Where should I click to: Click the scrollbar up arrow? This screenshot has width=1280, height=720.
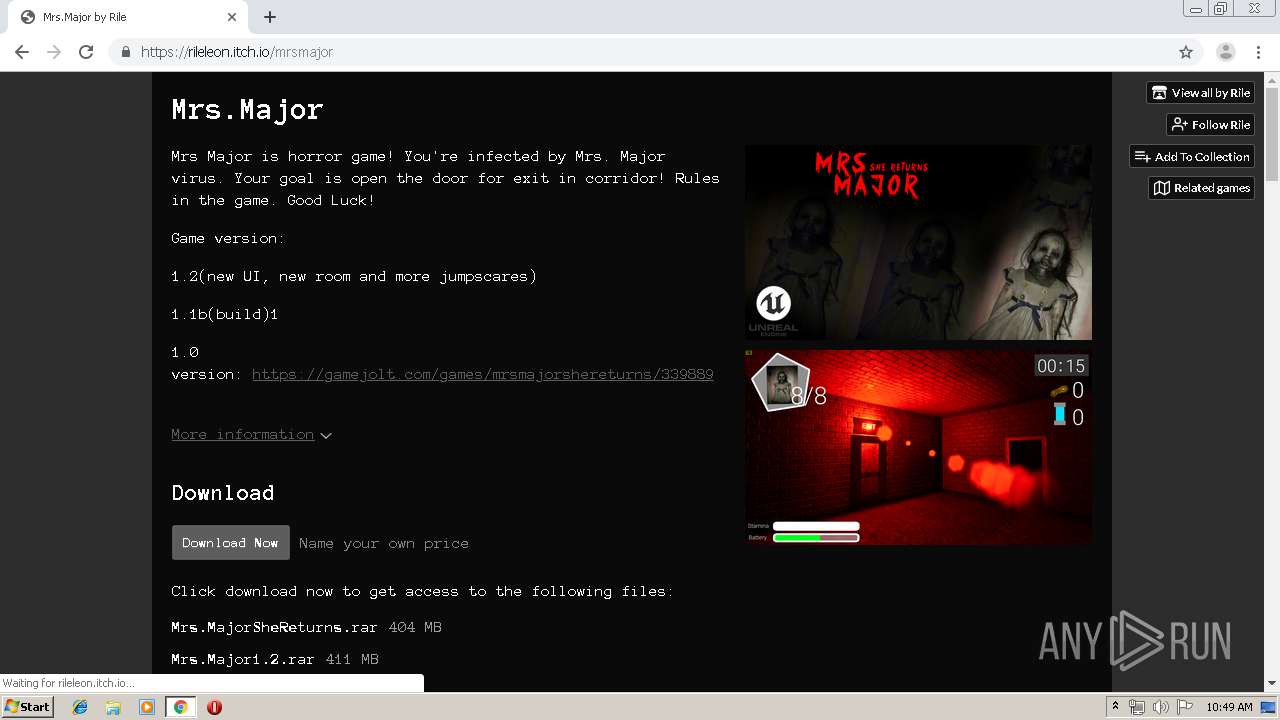1272,79
